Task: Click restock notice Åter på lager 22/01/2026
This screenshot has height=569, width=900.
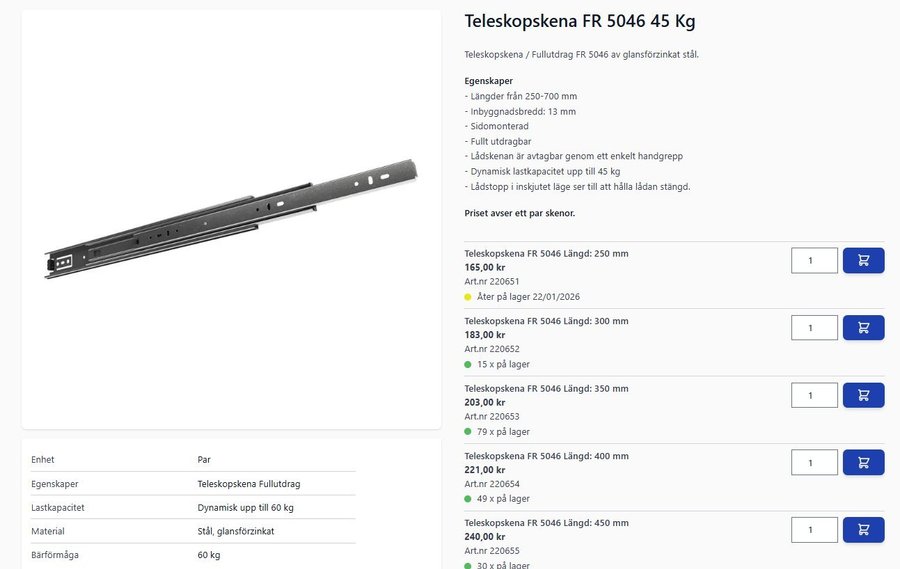Action: click(528, 297)
